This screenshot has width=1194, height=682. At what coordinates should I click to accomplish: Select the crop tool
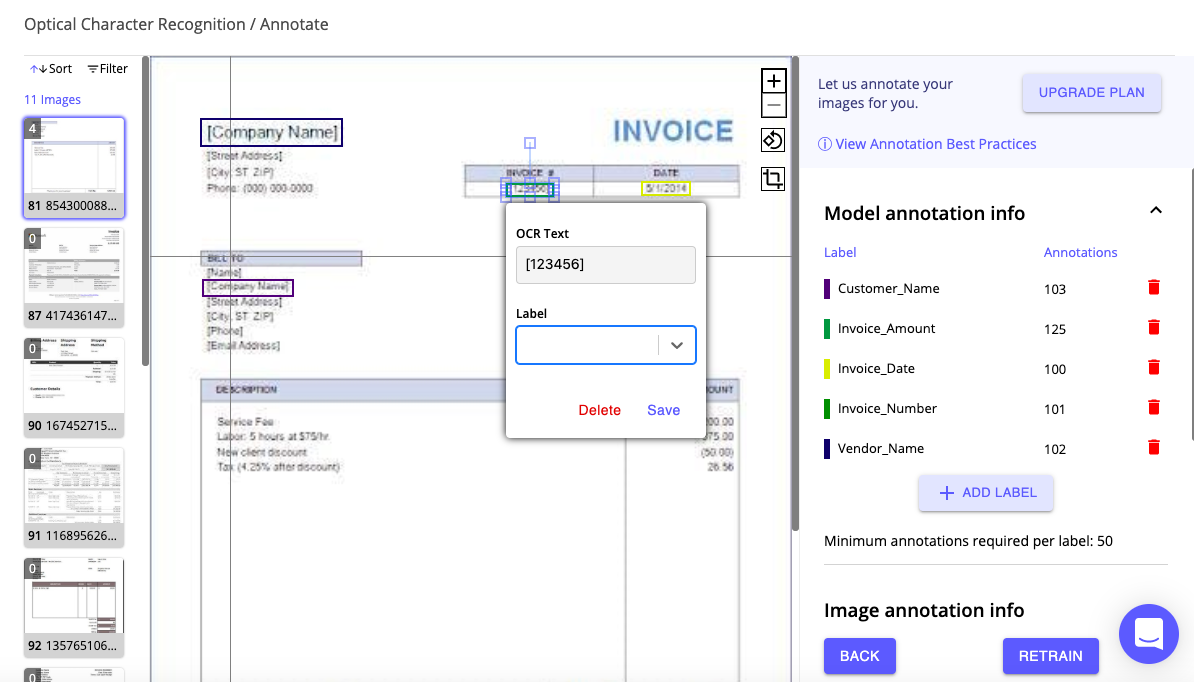coord(773,178)
